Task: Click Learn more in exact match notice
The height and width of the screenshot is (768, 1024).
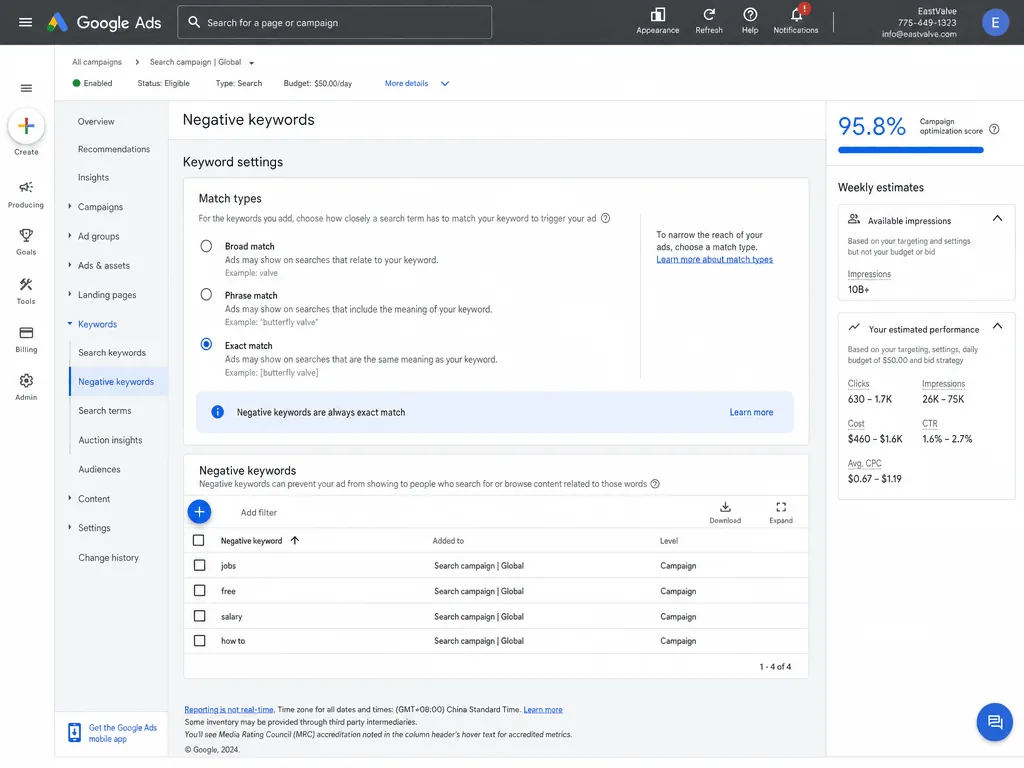Action: 751,412
